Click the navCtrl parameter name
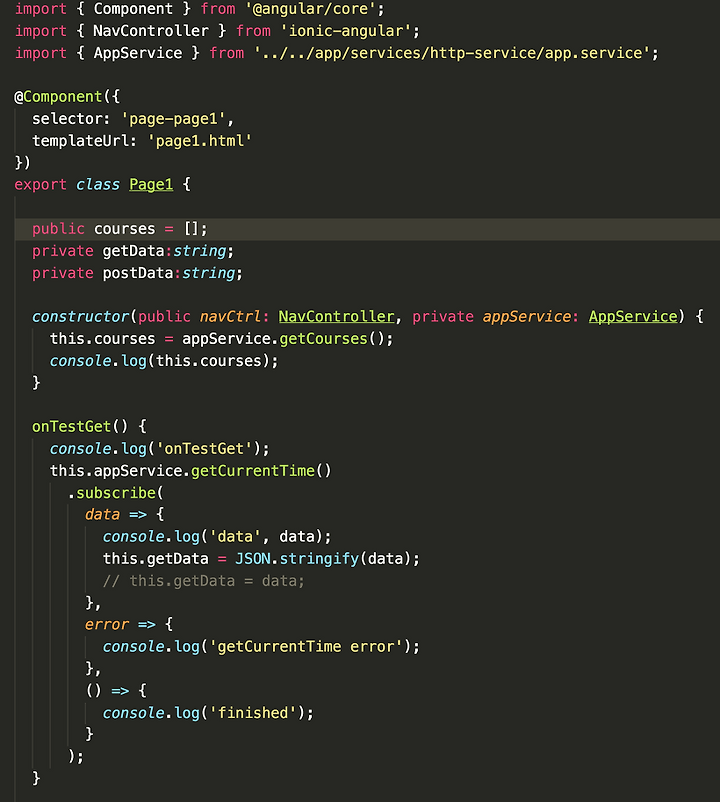The width and height of the screenshot is (720, 802). (230, 317)
